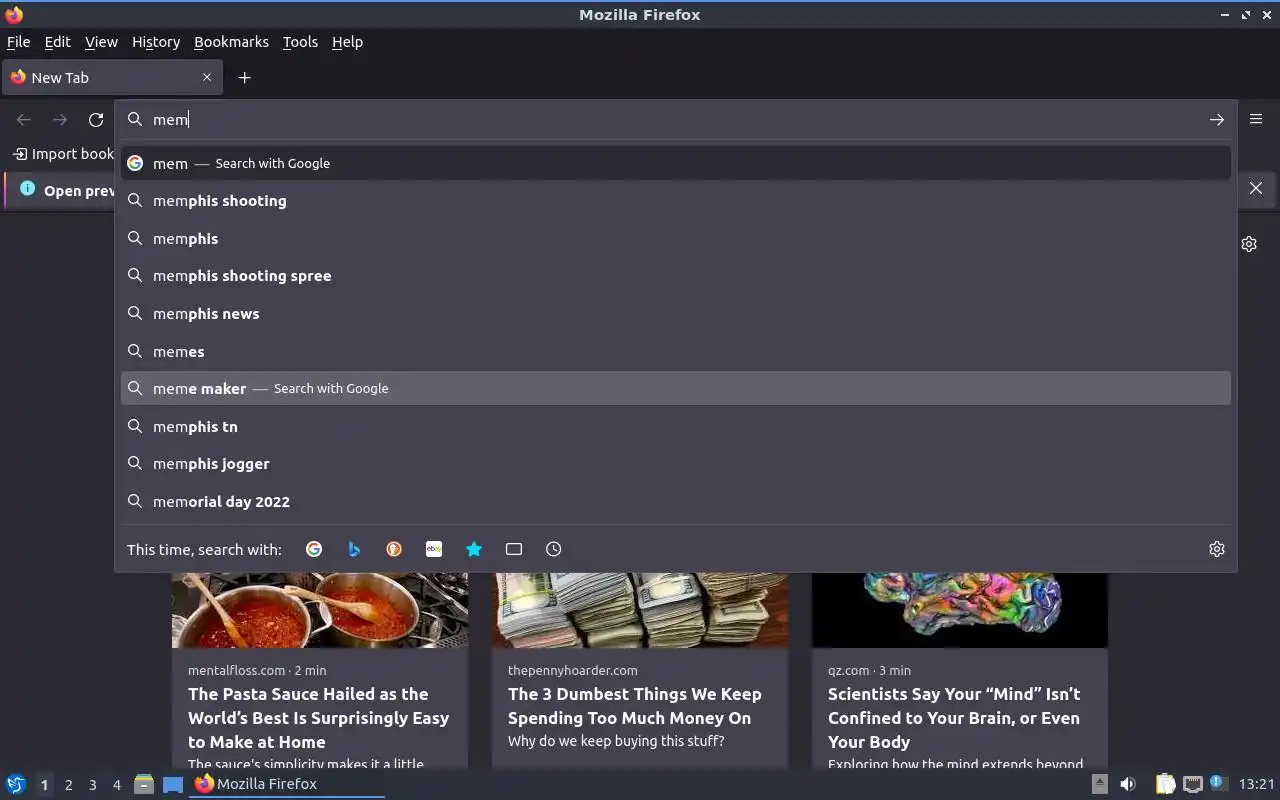This screenshot has width=1280, height=800.
Task: Click the colorful brain thumbnail
Action: 960,610
